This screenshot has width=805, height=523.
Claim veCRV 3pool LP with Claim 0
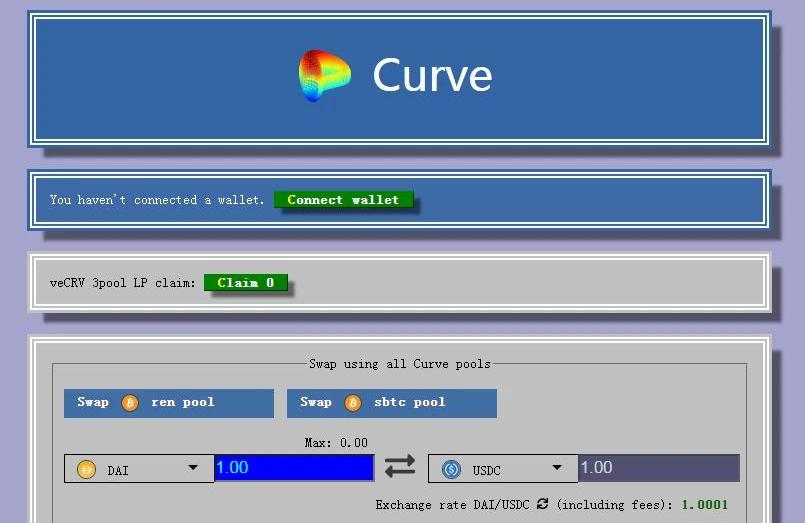(x=245, y=283)
